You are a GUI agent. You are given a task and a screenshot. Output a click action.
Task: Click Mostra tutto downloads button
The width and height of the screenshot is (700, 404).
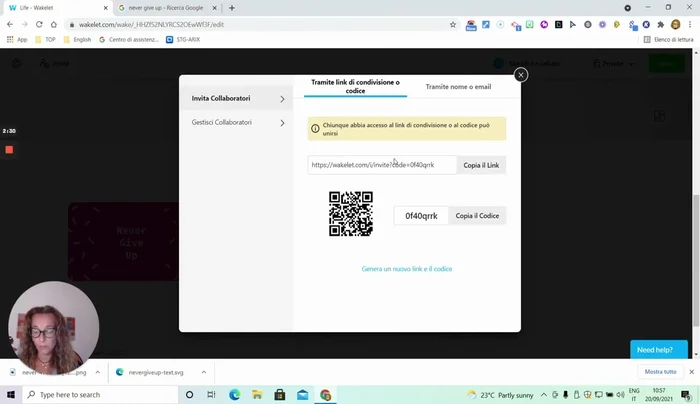(x=660, y=372)
